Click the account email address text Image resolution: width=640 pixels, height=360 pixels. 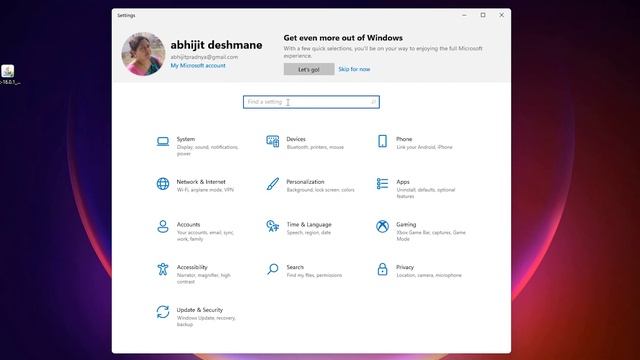pyautogui.click(x=204, y=57)
